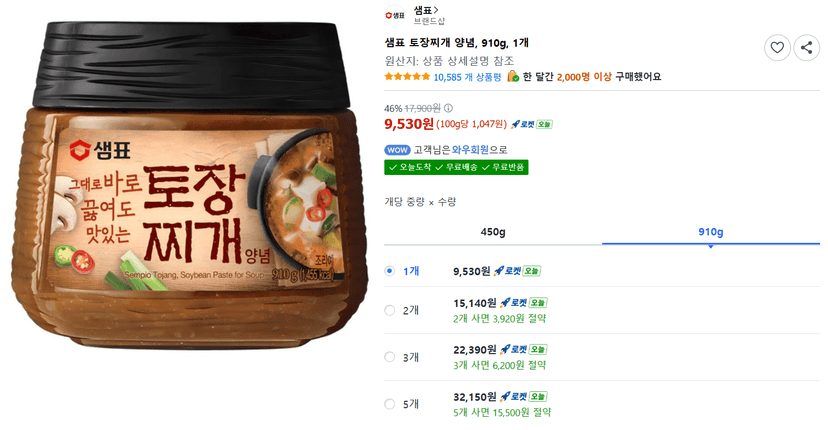The image size is (828, 430).
Task: Select the 2개 quantity radio button
Action: 390,310
